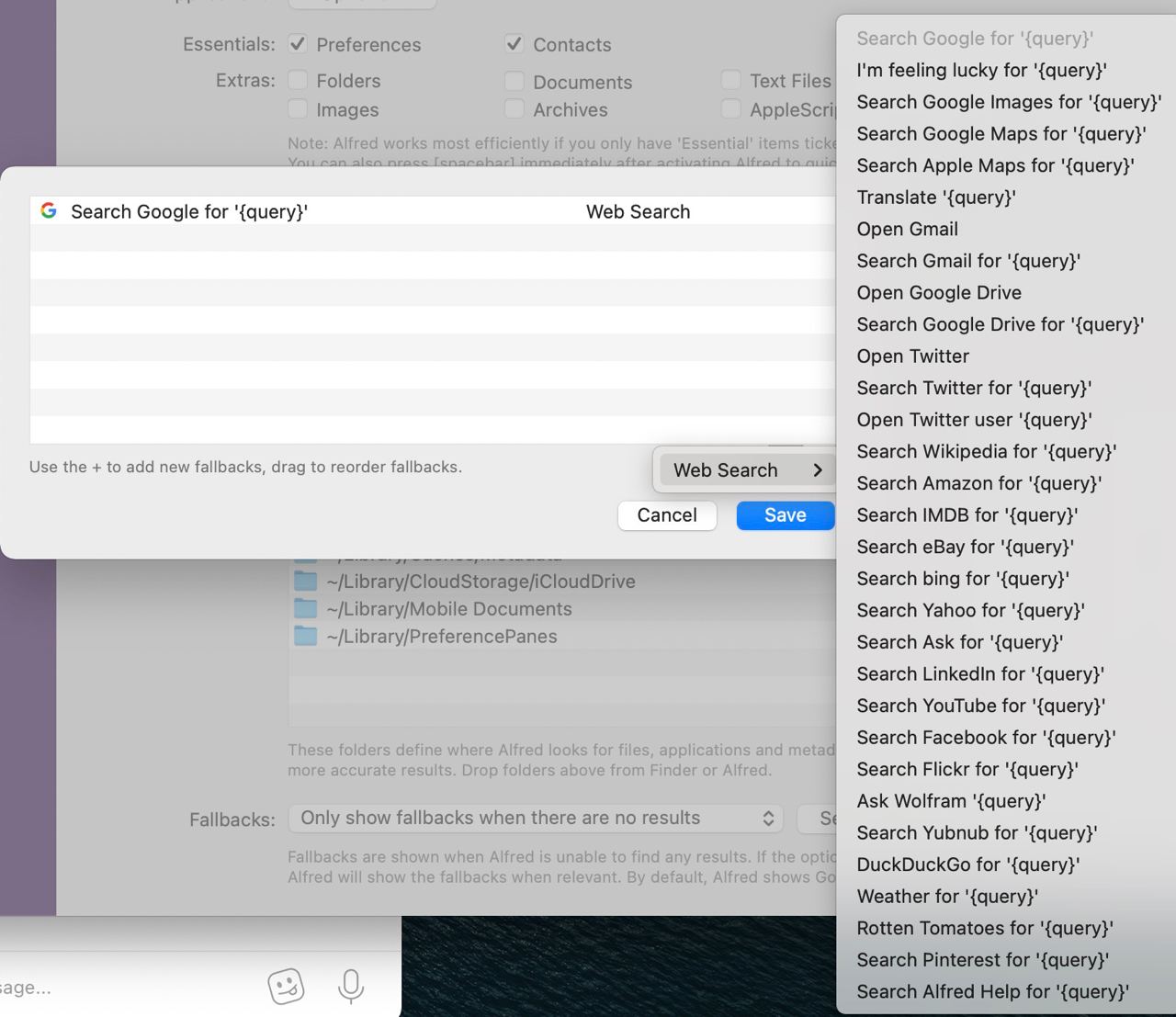Toggle the Preferences checkbox
Viewport: 1176px width, 1017px height.
click(298, 44)
